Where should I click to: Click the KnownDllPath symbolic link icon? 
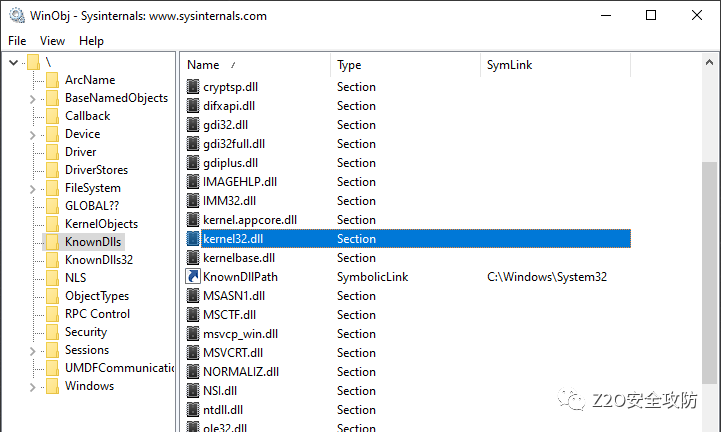coord(194,277)
